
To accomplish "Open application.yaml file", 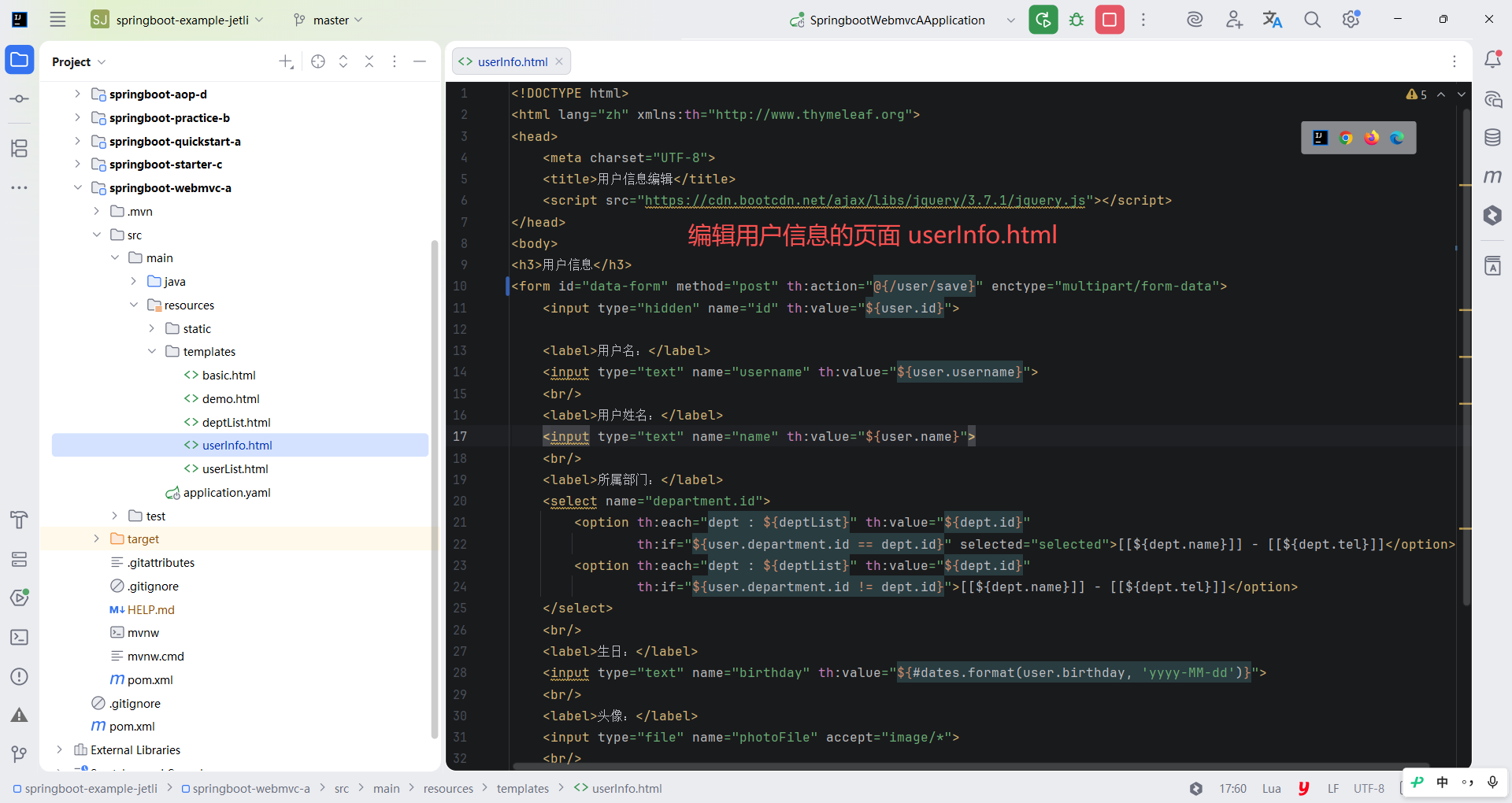I will 226,492.
